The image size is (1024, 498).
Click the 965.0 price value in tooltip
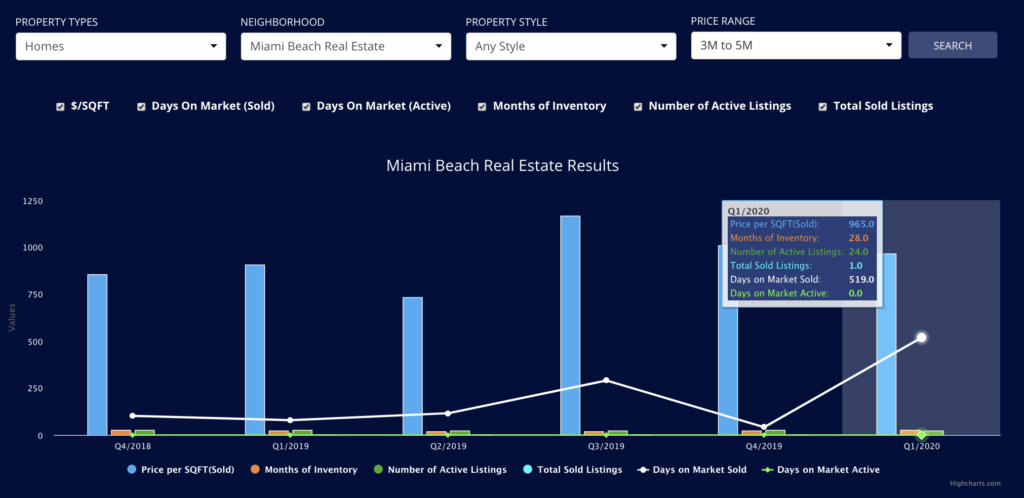(861, 225)
